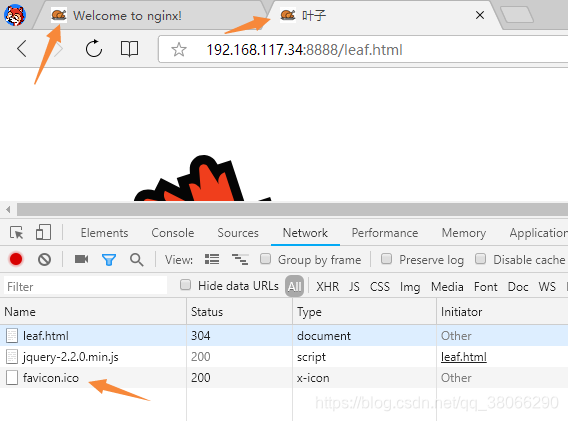
Task: Open network search magnifier icon
Action: point(137,259)
